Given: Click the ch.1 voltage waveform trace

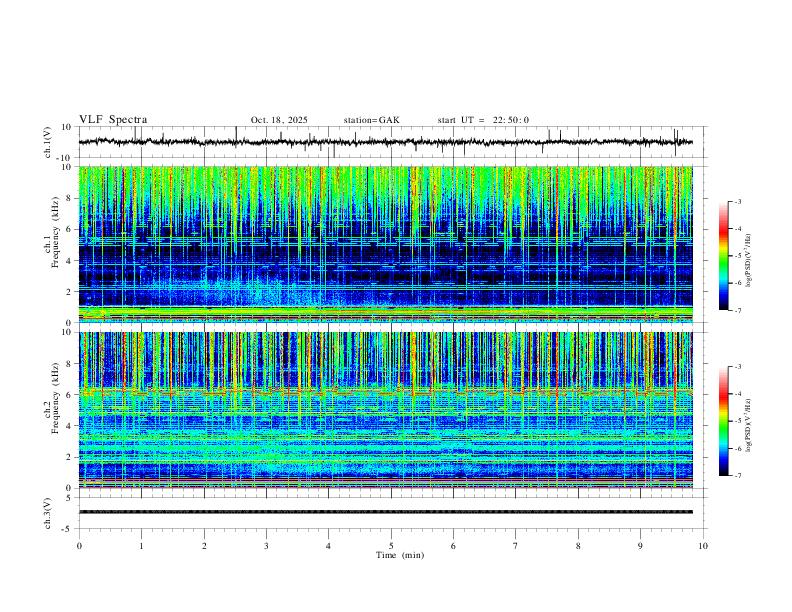Looking at the screenshot, I should click(x=385, y=142).
